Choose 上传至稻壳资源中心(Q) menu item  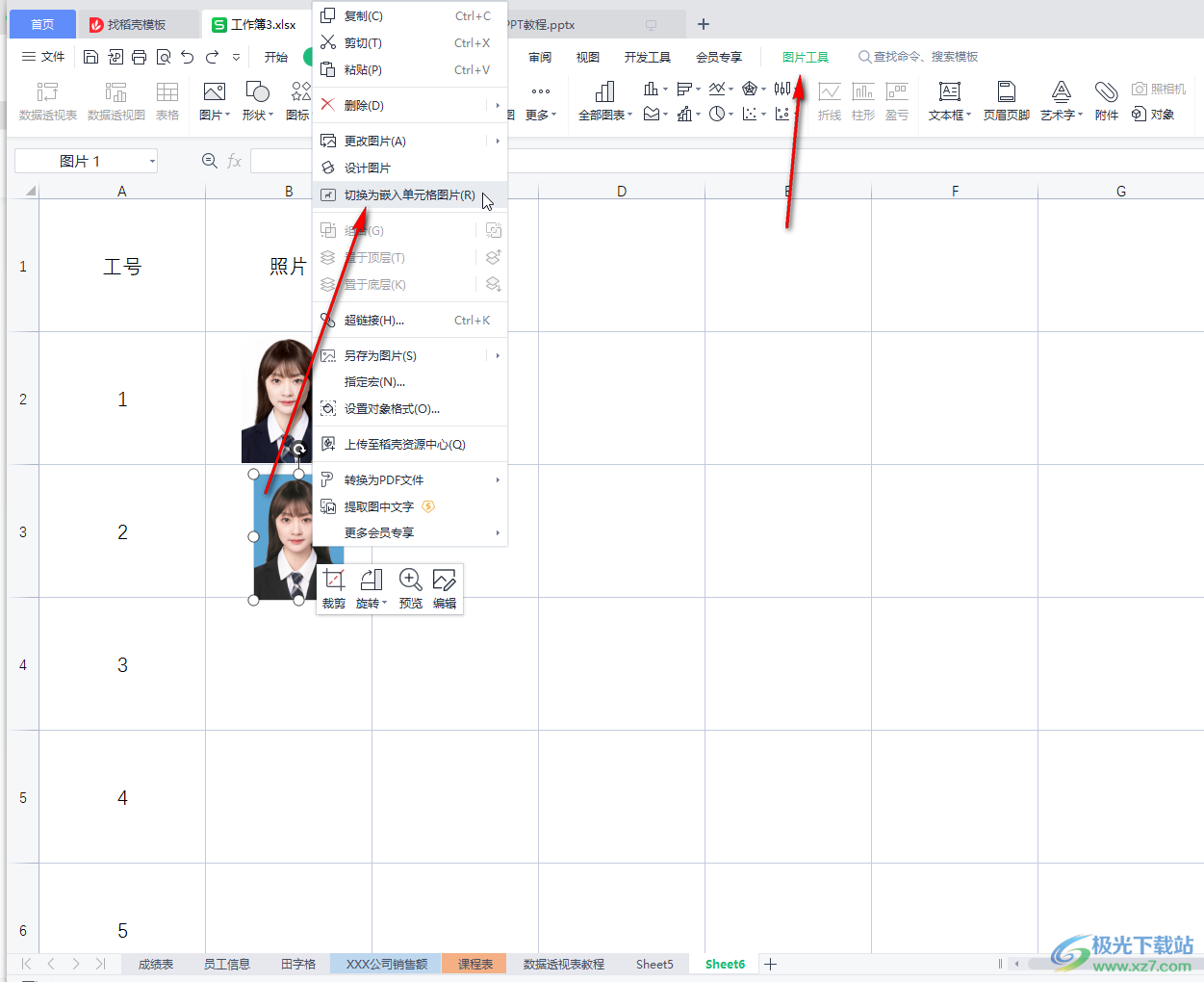[410, 445]
